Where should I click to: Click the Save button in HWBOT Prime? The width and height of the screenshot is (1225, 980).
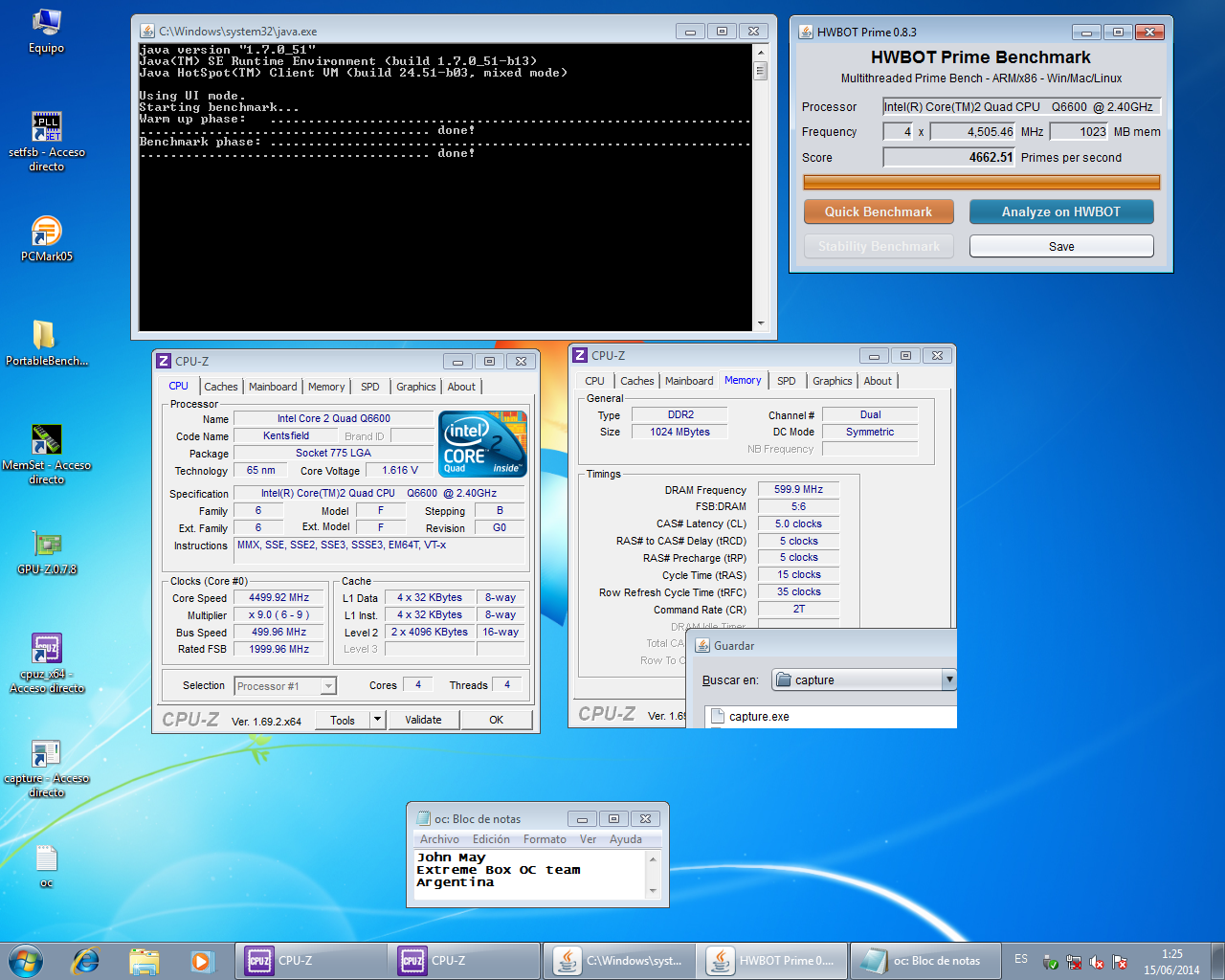click(x=1061, y=246)
